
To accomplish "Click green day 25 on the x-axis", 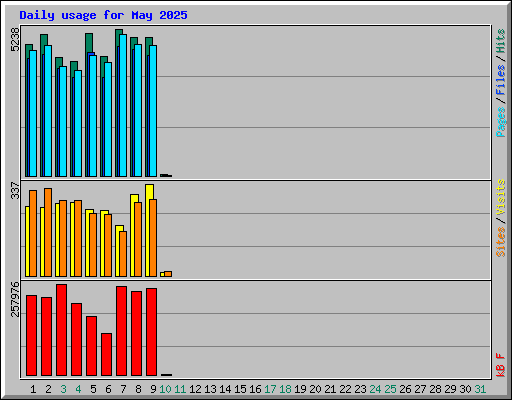I will 390,389.
